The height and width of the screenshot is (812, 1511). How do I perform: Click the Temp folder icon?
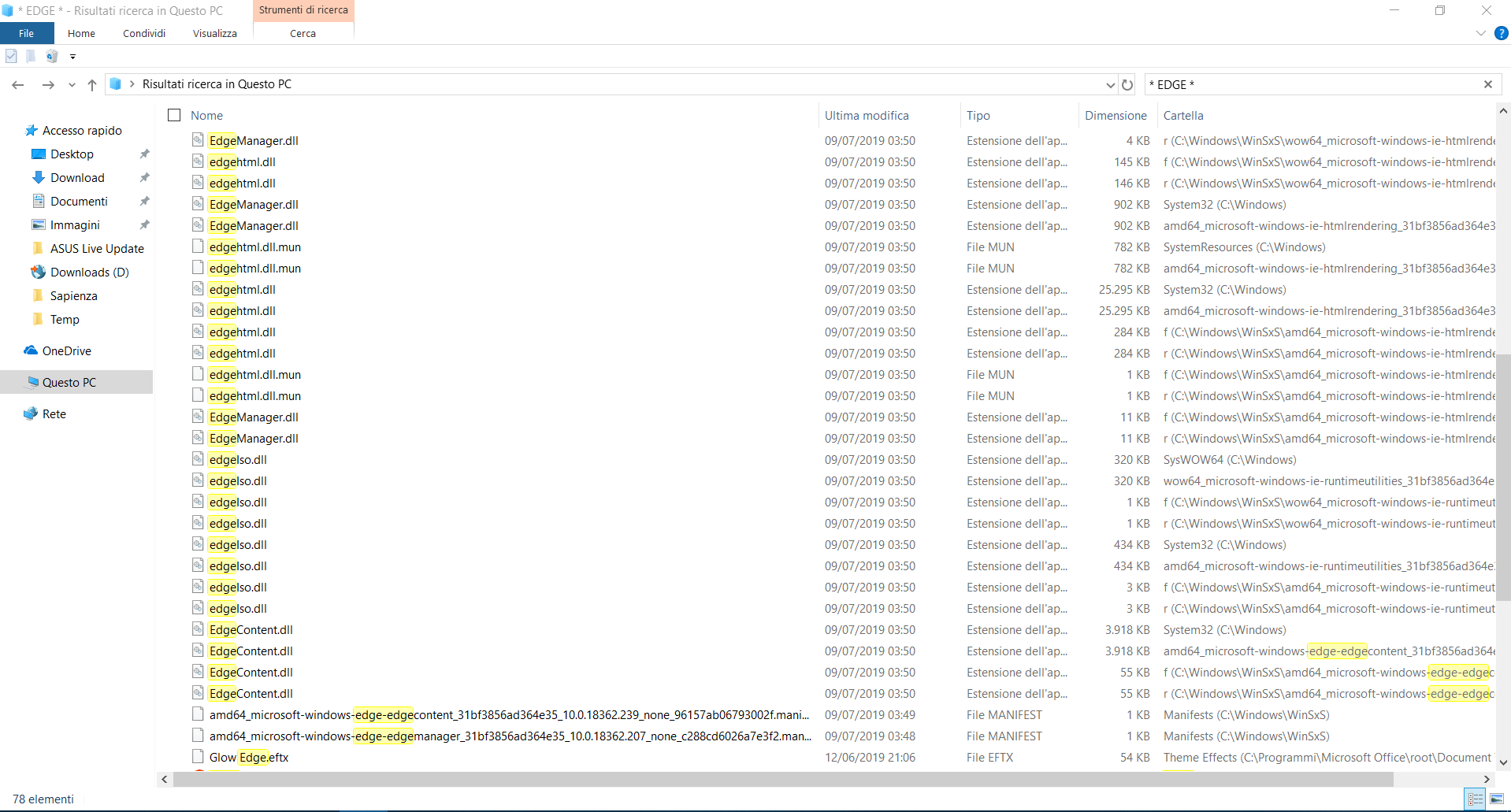tap(38, 319)
